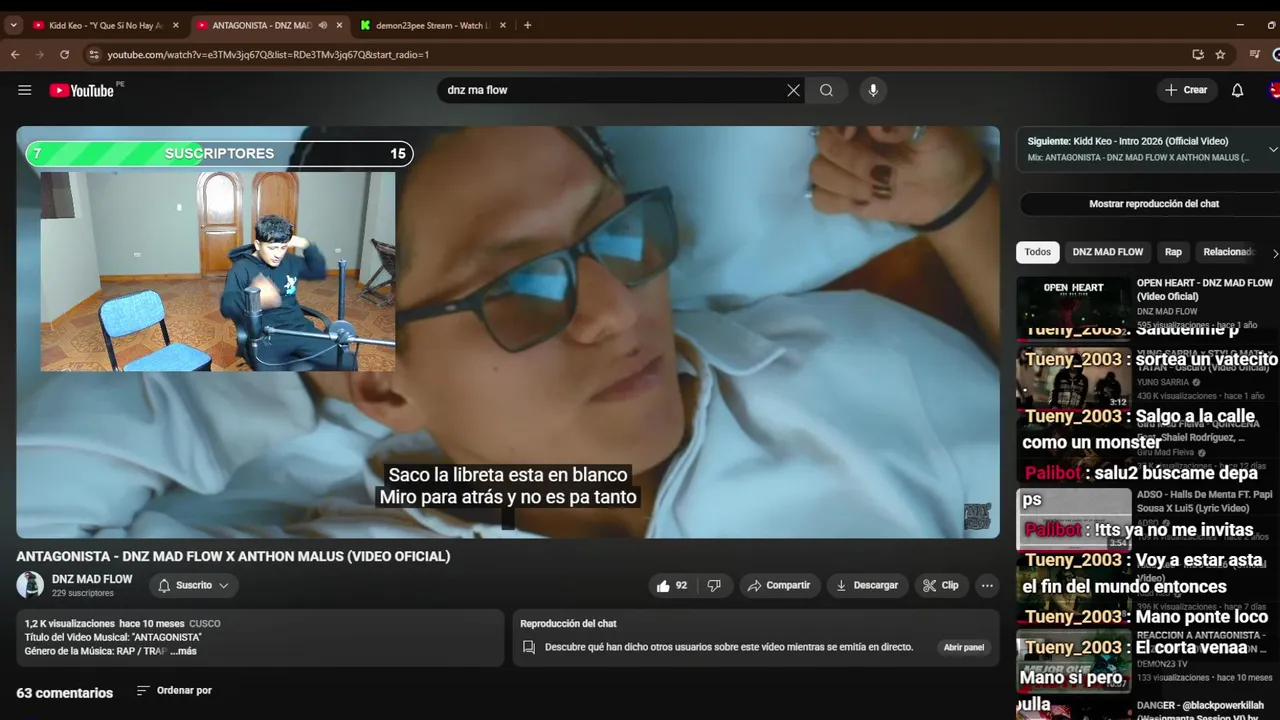Open the install/cast icon in address bar
The image size is (1280, 720).
[1198, 54]
